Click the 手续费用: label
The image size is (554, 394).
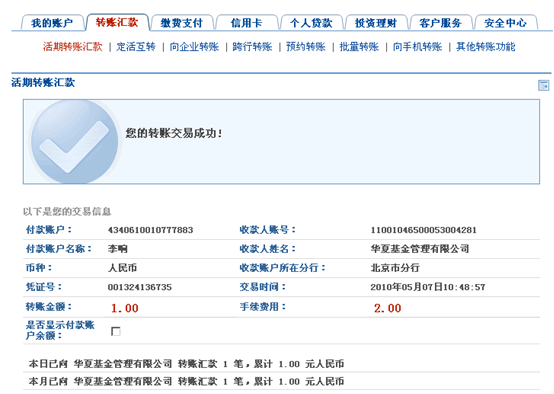(x=263, y=306)
